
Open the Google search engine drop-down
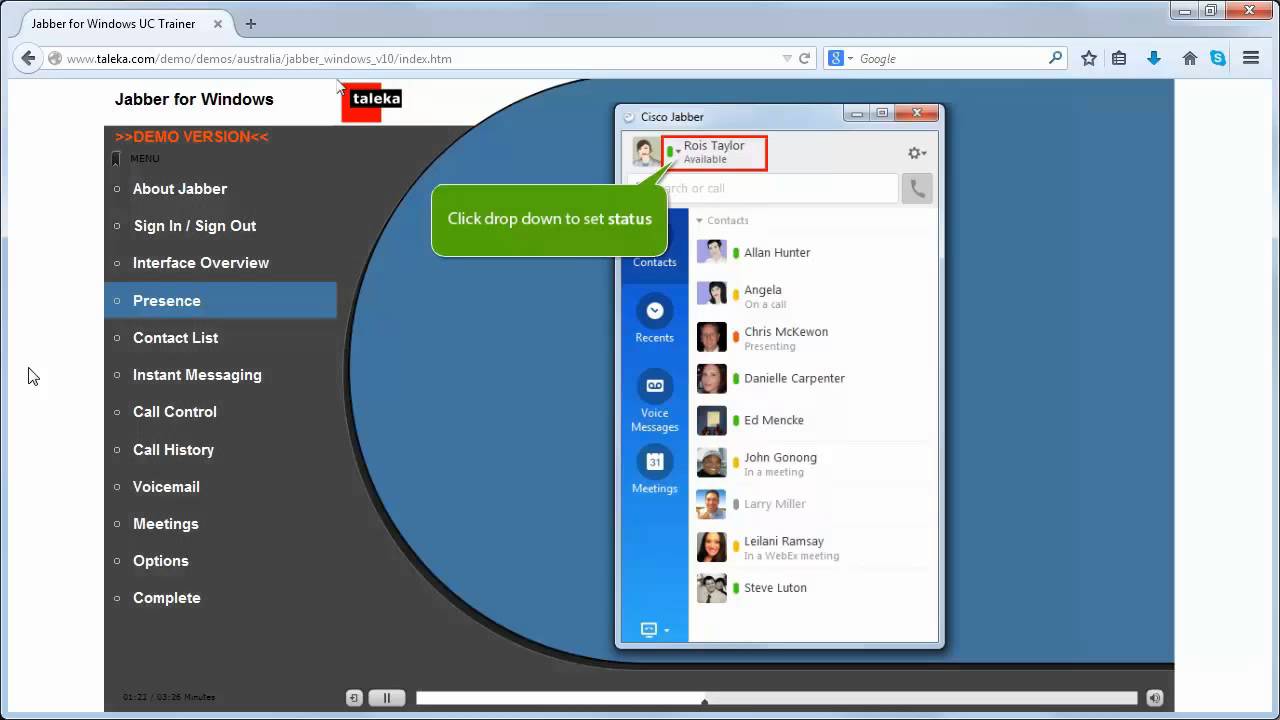(841, 59)
